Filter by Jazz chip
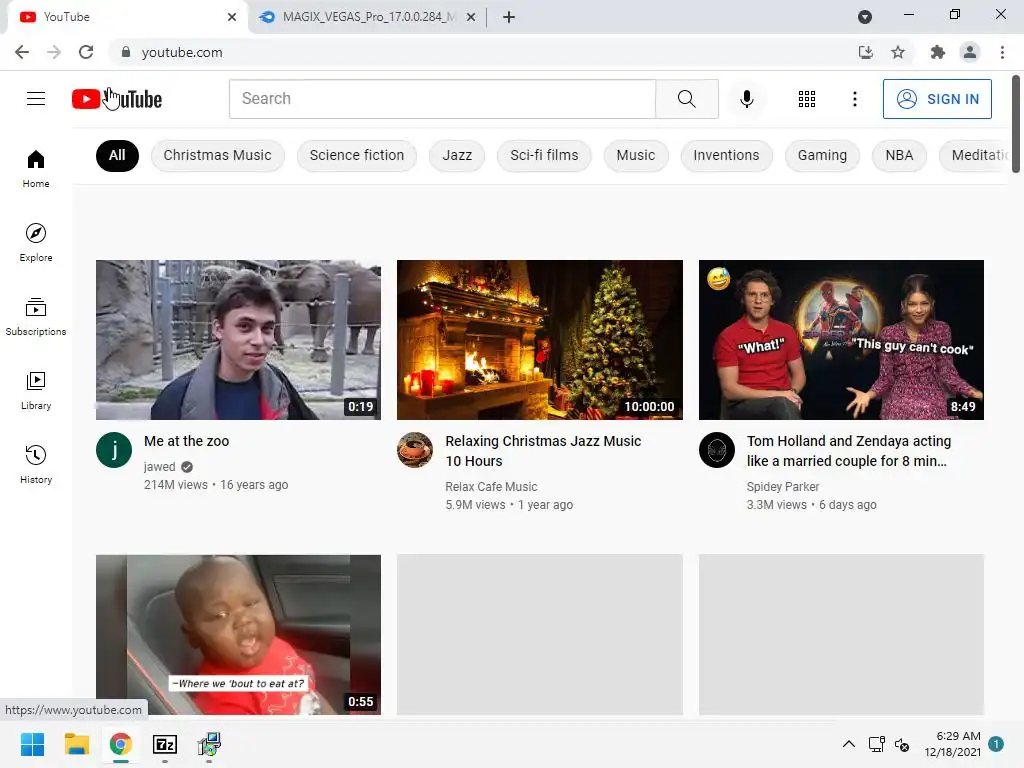1024x768 pixels. click(457, 155)
